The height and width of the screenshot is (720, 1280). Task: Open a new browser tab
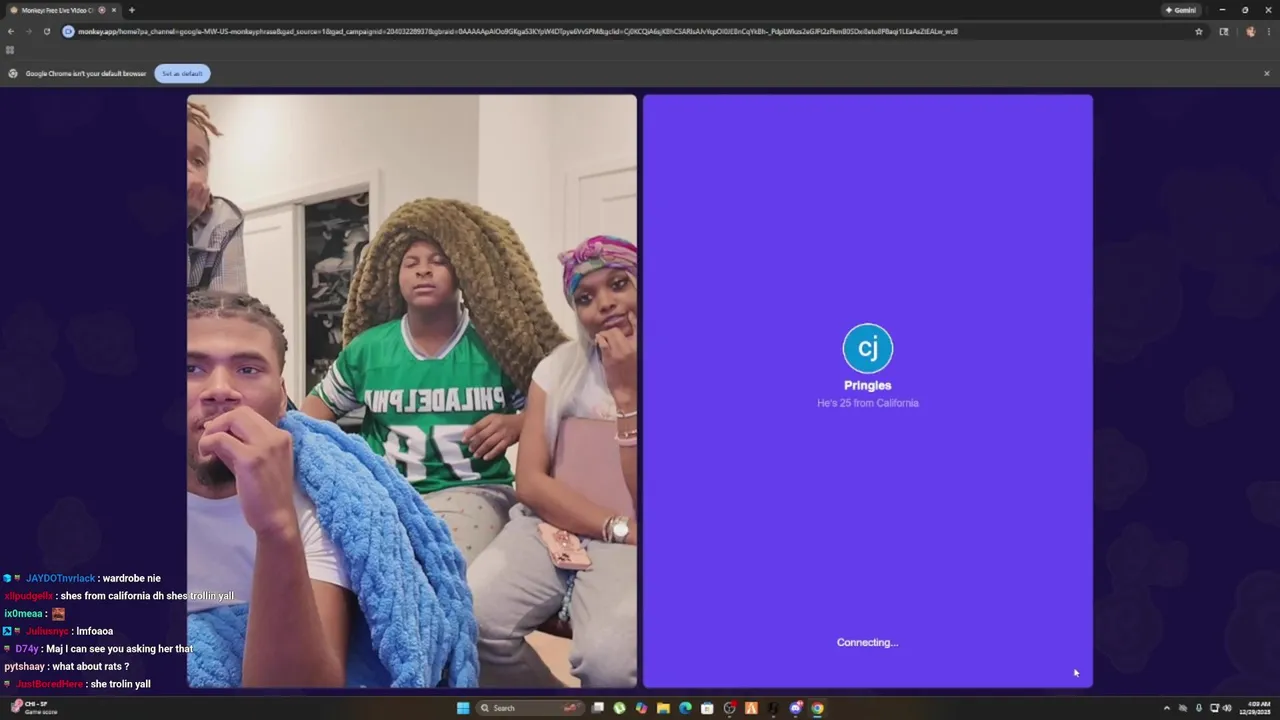point(131,10)
